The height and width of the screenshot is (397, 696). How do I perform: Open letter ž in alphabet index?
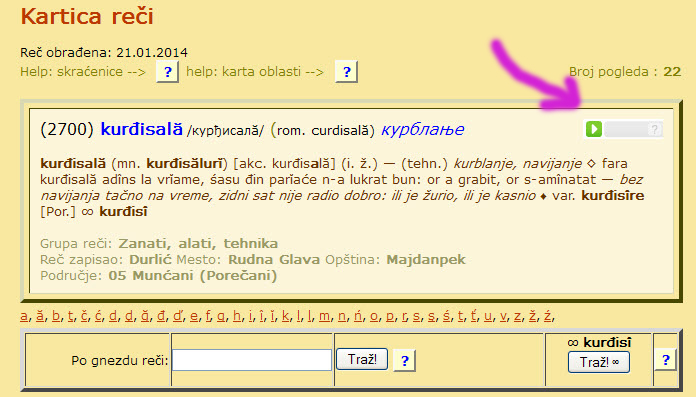coord(532,316)
